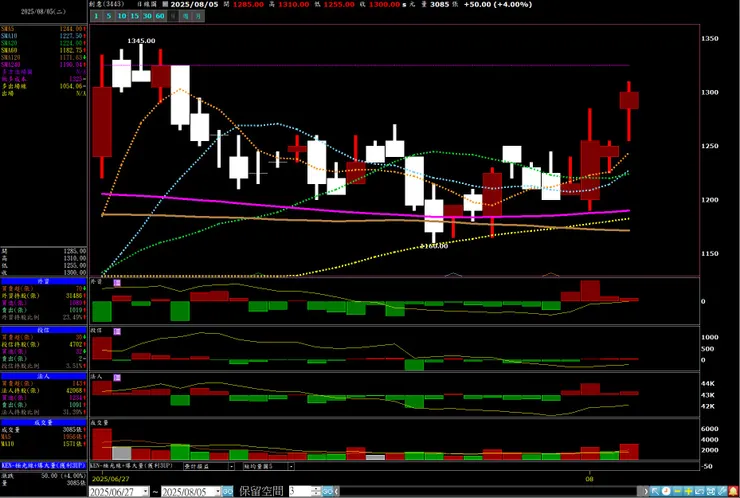This screenshot has width=740, height=498.
Task: Click GO button next to 保留空間 field
Action: click(328, 491)
